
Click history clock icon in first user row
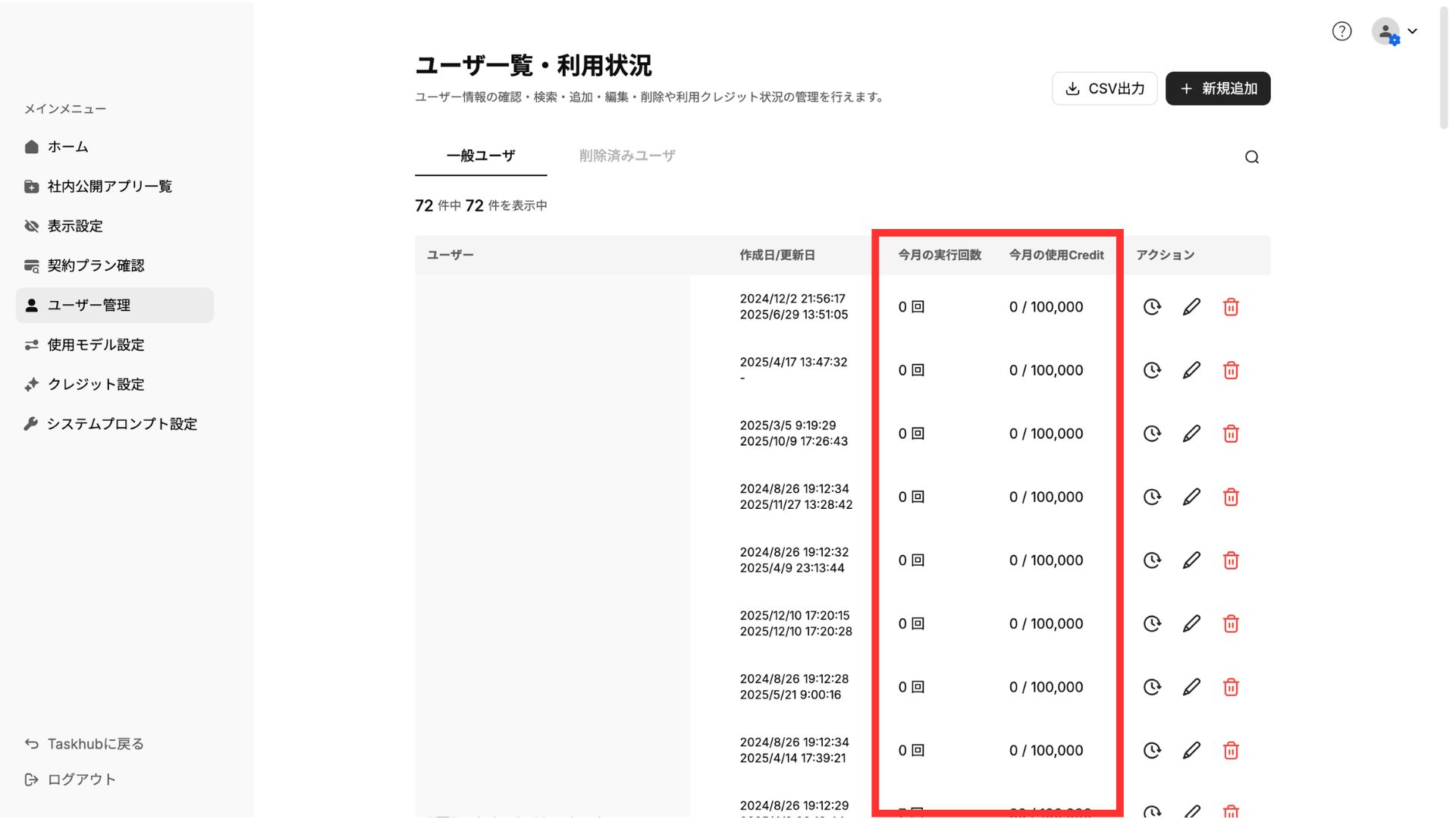[1151, 307]
